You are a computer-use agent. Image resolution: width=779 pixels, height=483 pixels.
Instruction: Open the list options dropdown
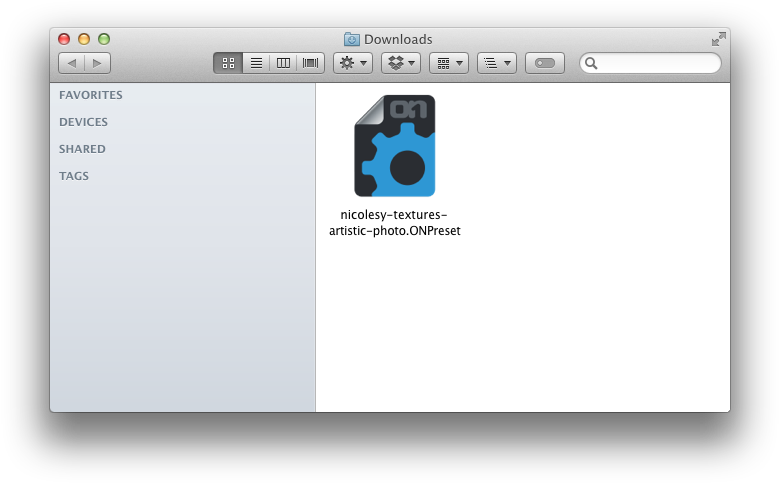tap(496, 63)
